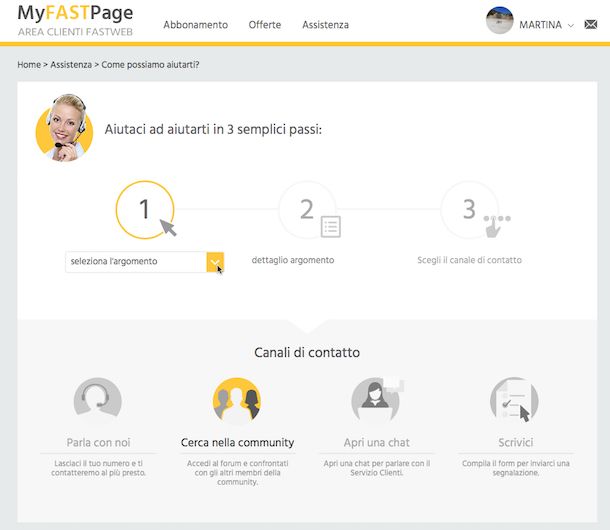The width and height of the screenshot is (610, 530).
Task: Click the 'Canali di contatto' heading
Action: (x=307, y=353)
